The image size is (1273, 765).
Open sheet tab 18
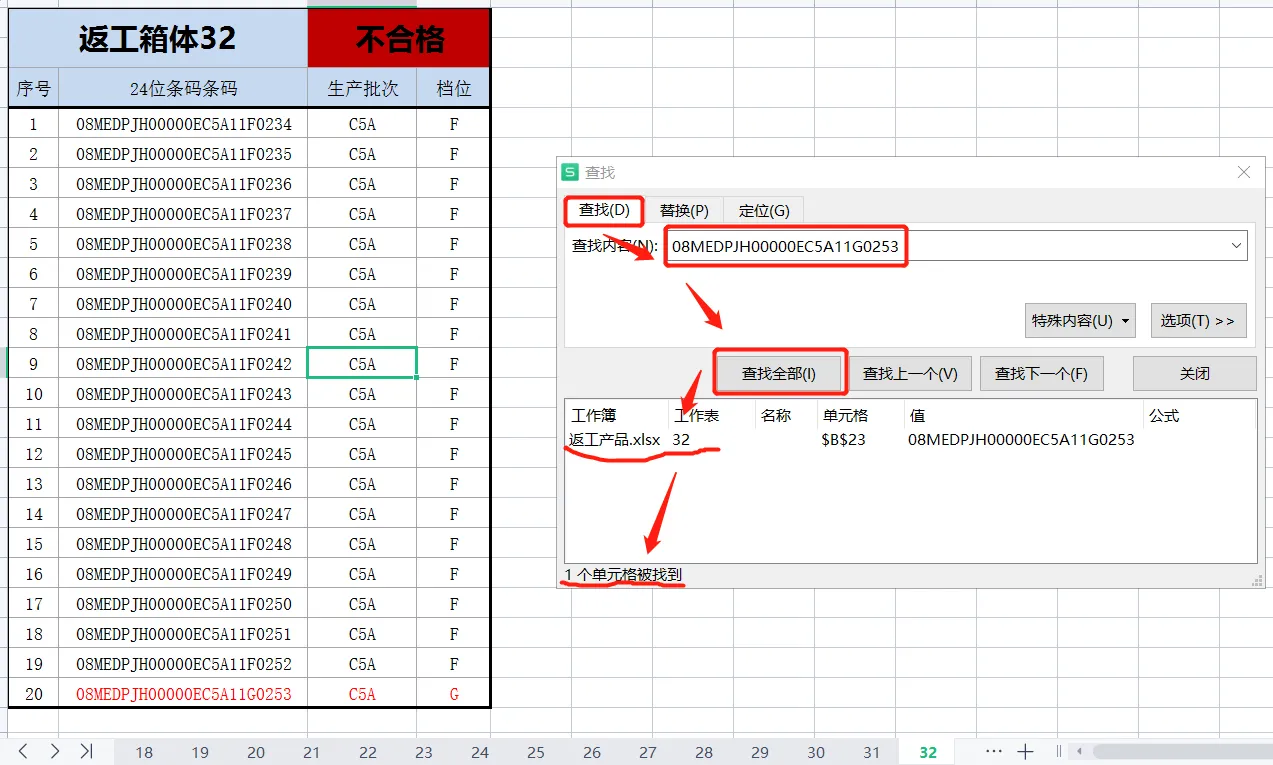click(x=144, y=752)
